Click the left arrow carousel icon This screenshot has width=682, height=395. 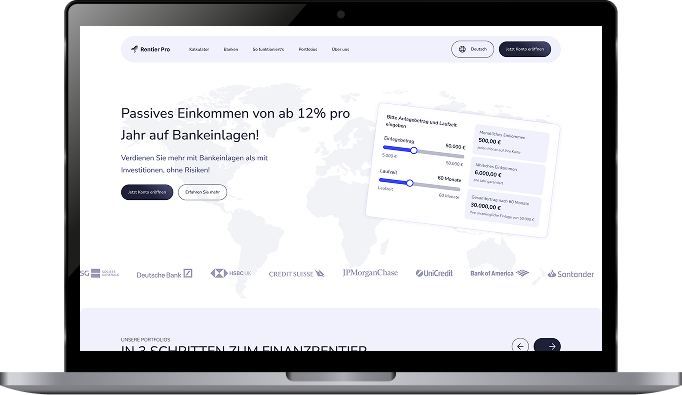pos(520,346)
